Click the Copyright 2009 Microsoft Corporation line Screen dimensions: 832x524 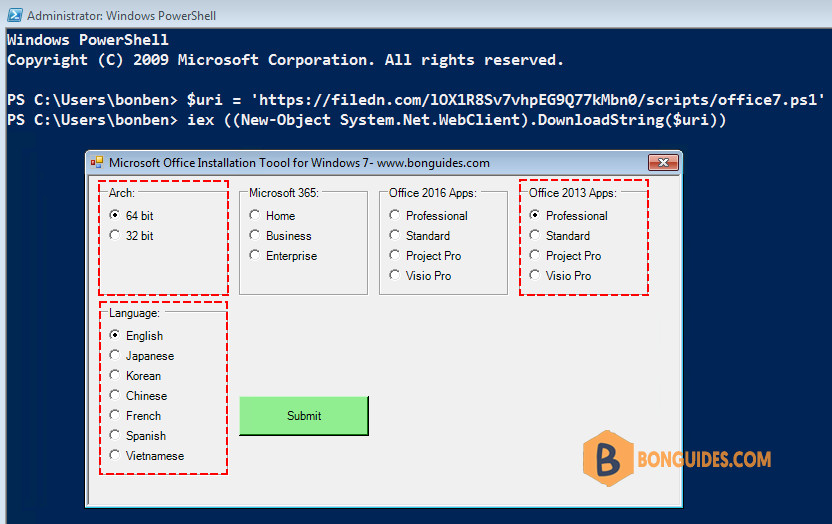(x=285, y=60)
